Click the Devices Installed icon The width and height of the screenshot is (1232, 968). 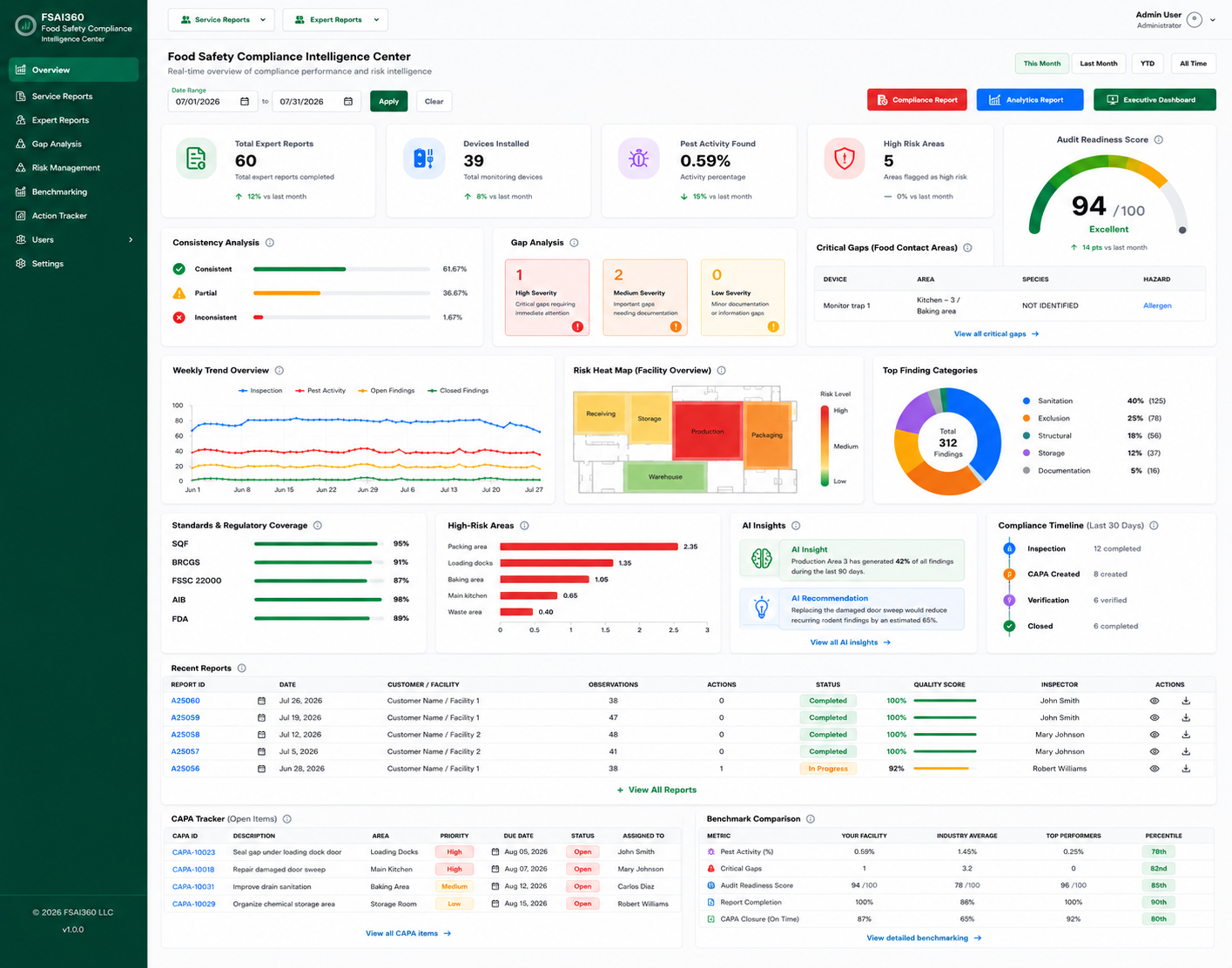[424, 159]
